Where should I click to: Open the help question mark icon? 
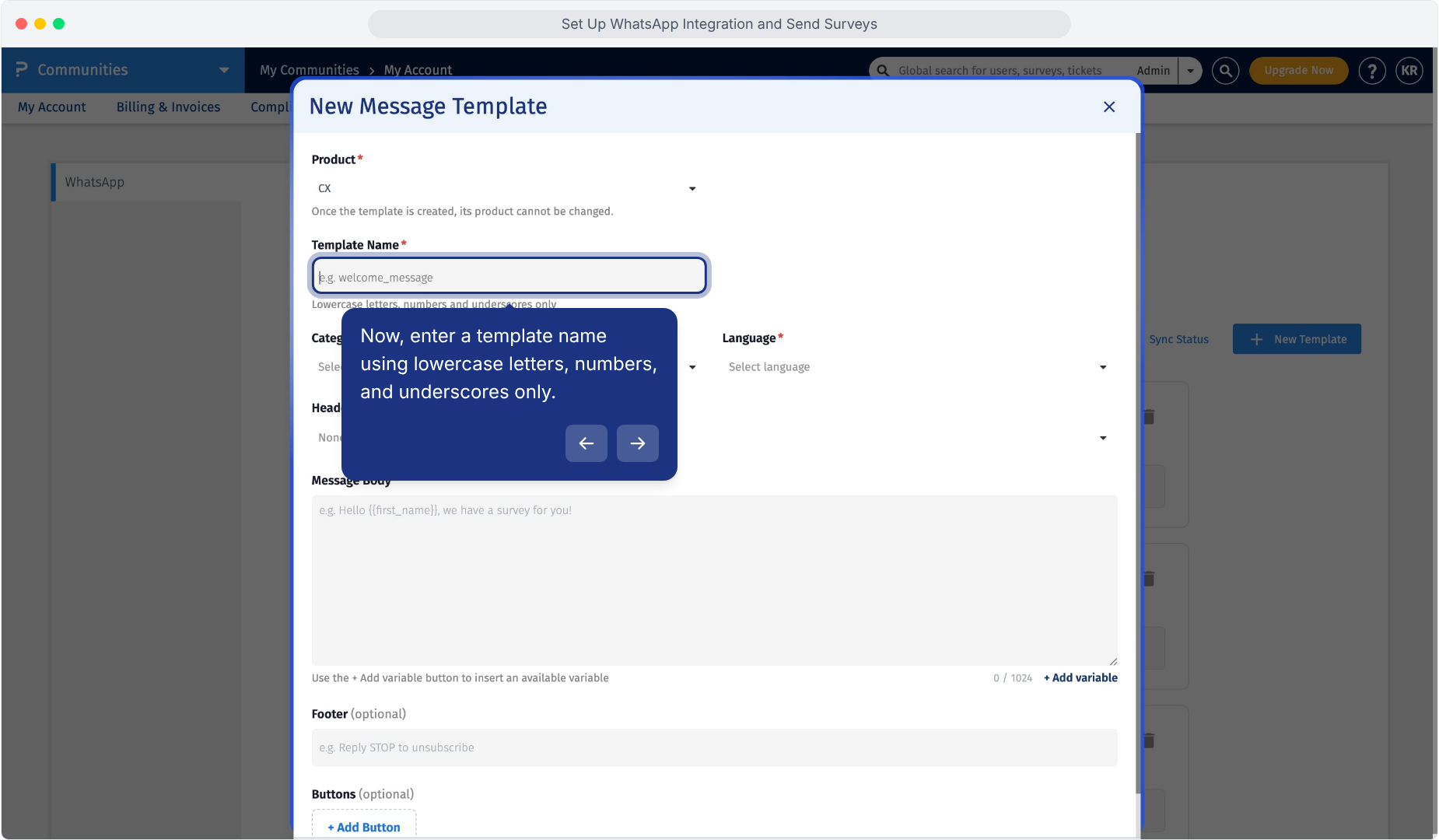click(1372, 71)
